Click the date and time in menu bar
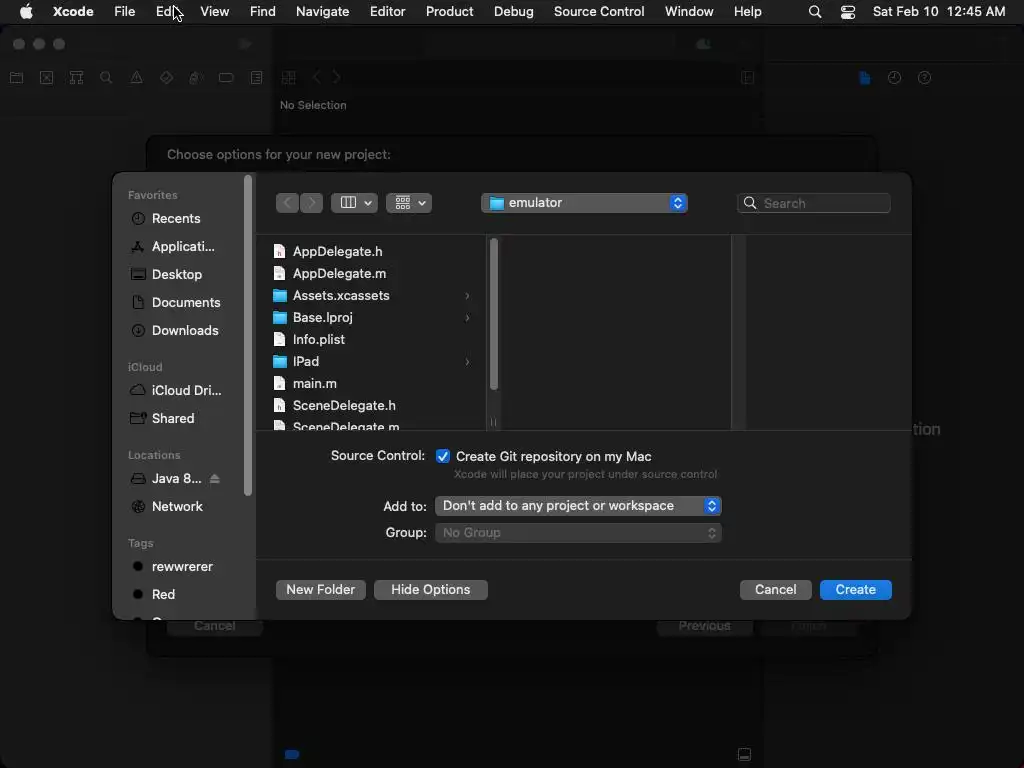Screen dimensions: 1024x768 tap(938, 11)
